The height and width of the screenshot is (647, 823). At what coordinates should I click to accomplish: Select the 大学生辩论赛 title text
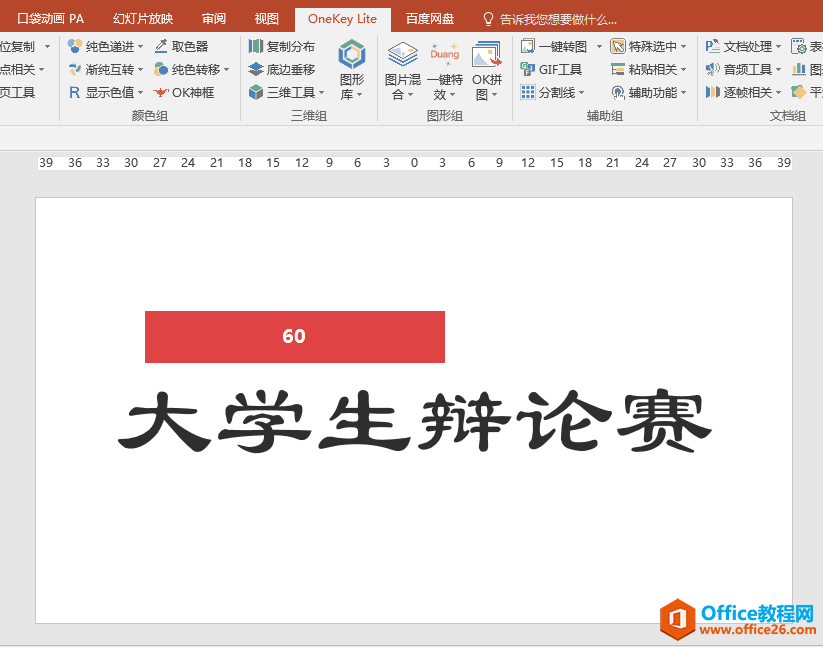click(x=415, y=421)
